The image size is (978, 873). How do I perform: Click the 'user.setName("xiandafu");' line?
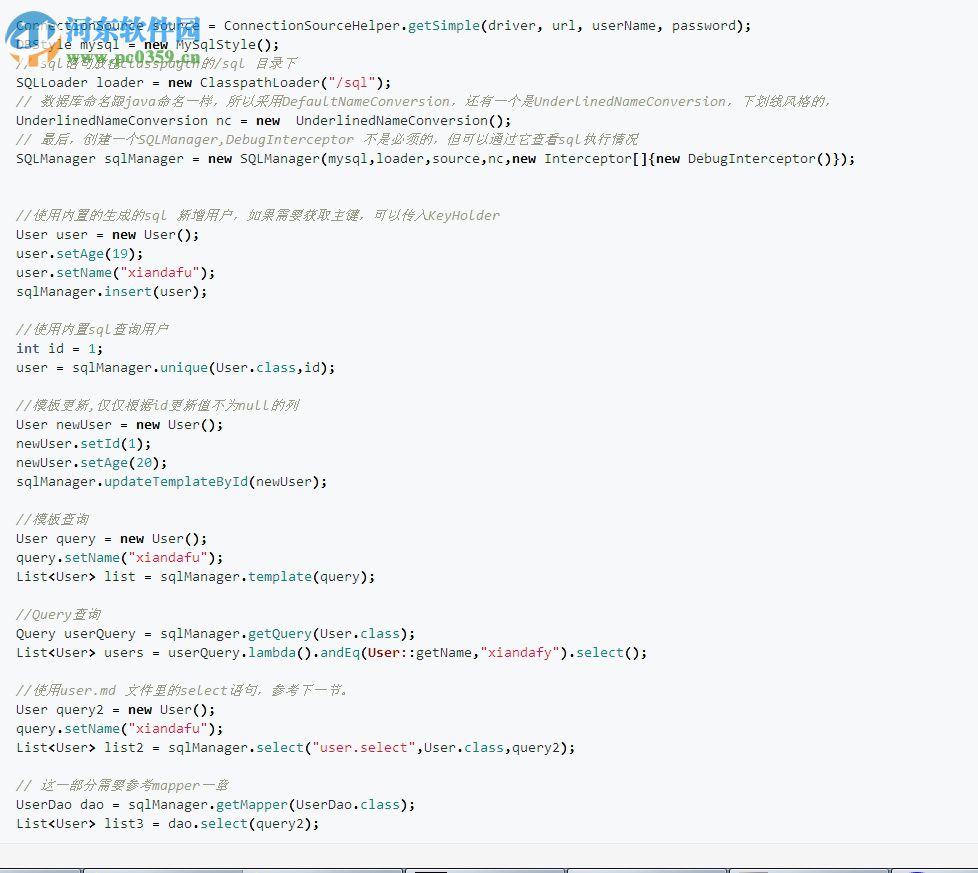click(115, 273)
